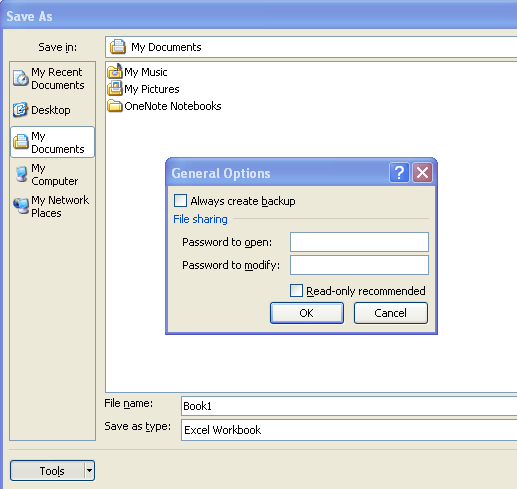Image resolution: width=517 pixels, height=489 pixels.
Task: Enable Always create backup checkbox
Action: point(180,201)
